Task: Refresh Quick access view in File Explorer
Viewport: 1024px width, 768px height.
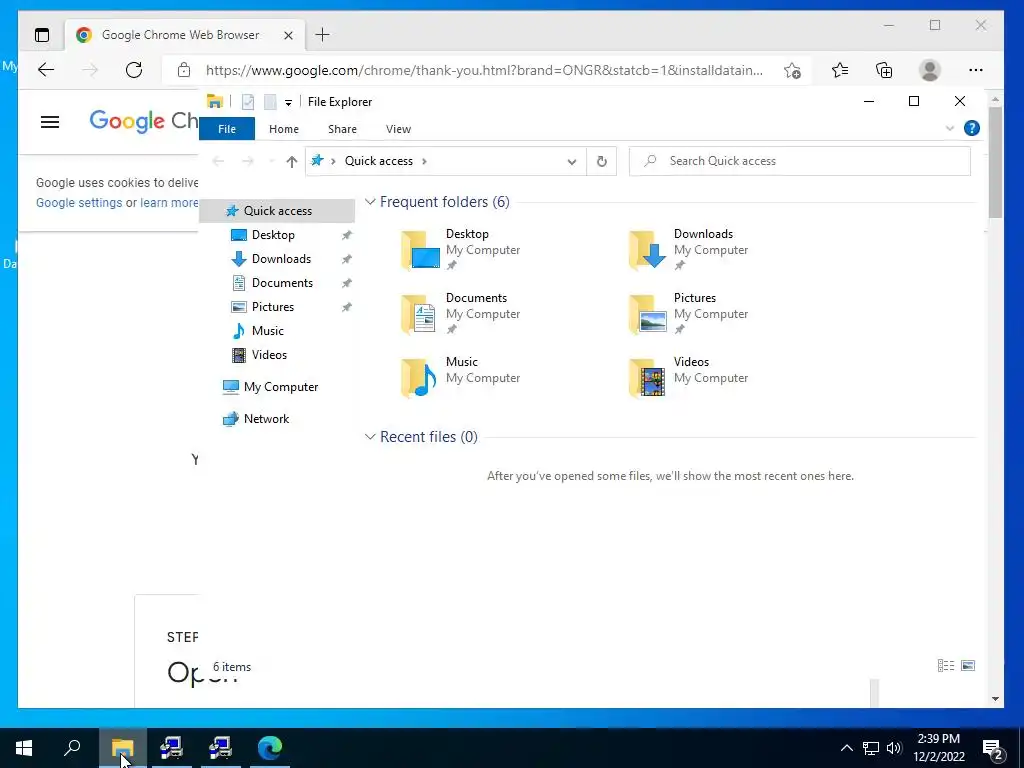Action: point(601,161)
